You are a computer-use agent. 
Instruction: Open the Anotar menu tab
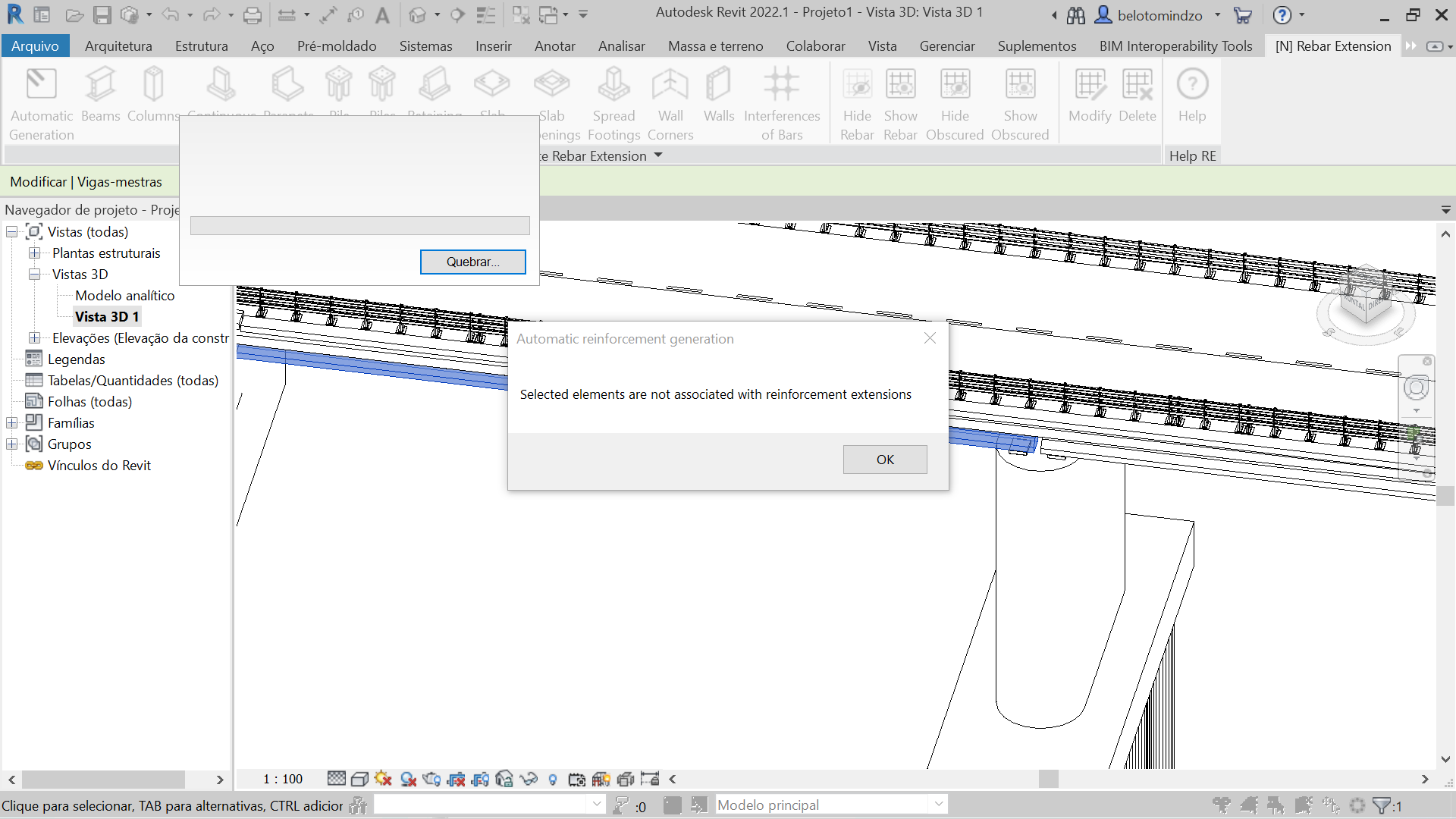click(554, 45)
